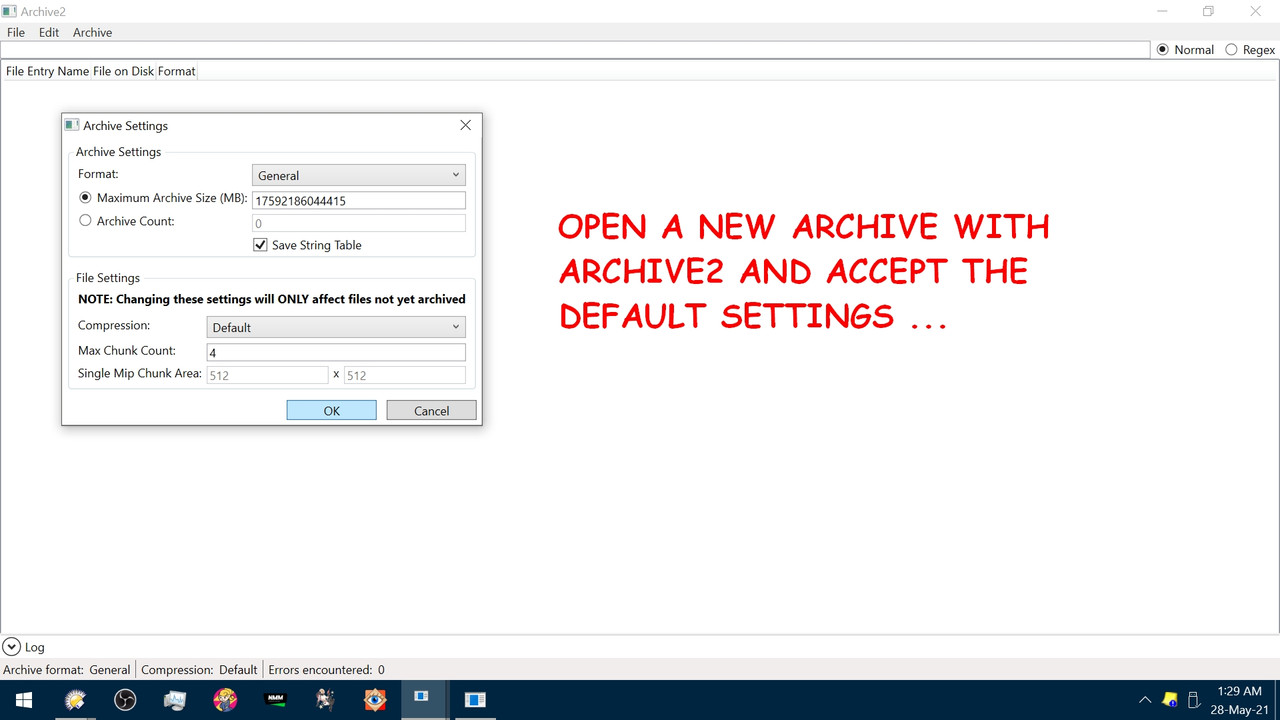
Task: Open the Vault Boy app on the taskbar
Action: (x=224, y=700)
